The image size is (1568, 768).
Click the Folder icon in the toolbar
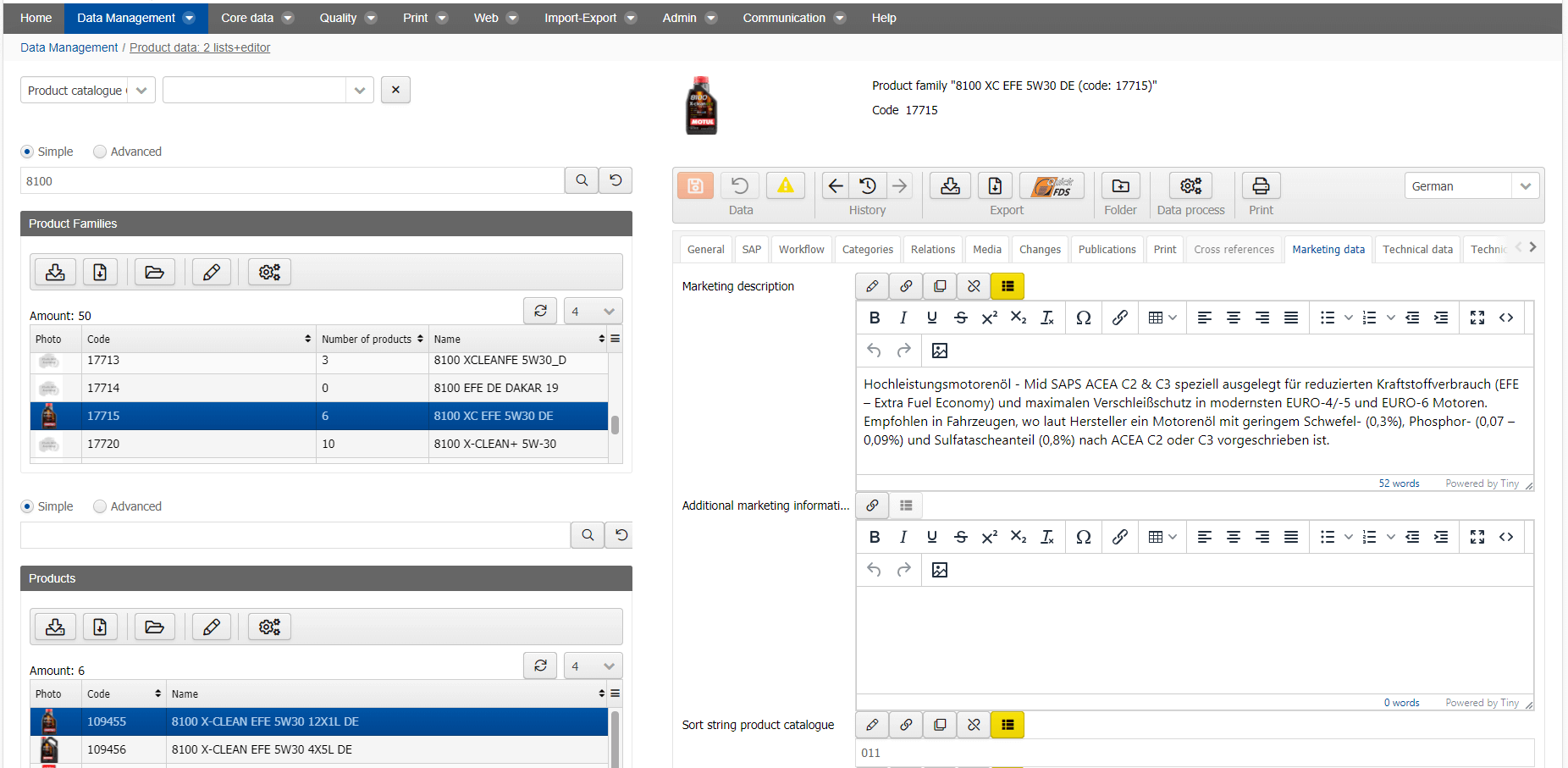1120,185
